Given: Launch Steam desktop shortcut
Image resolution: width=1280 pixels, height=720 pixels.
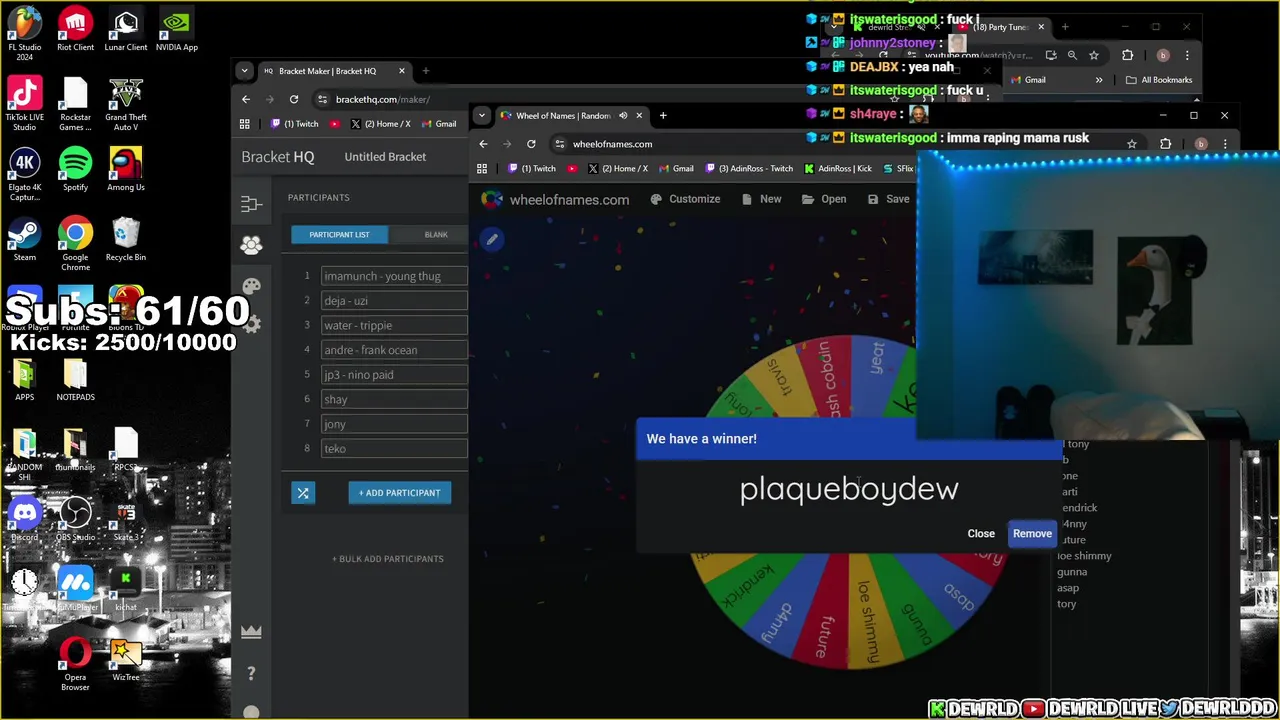Looking at the screenshot, I should pyautogui.click(x=25, y=239).
